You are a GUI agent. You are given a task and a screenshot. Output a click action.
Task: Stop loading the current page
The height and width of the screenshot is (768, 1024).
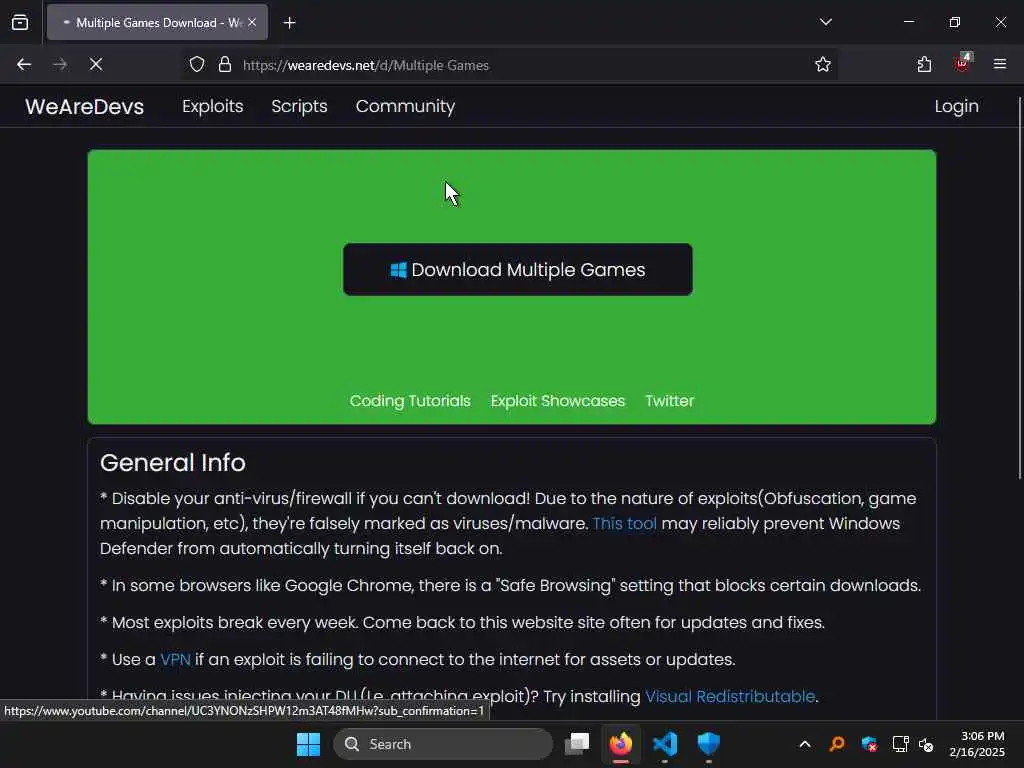[95, 65]
